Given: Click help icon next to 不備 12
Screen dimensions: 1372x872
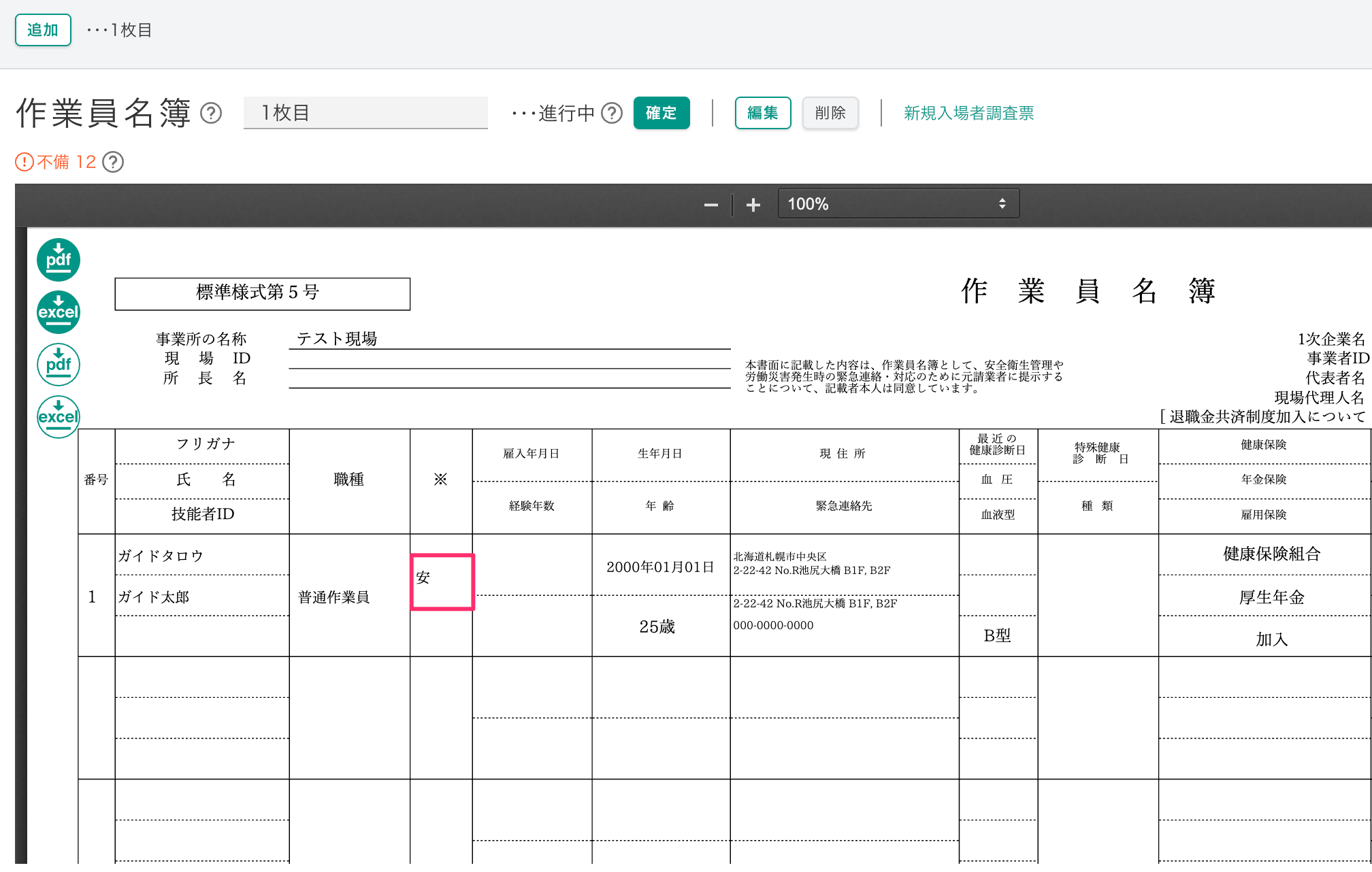Looking at the screenshot, I should click(113, 162).
